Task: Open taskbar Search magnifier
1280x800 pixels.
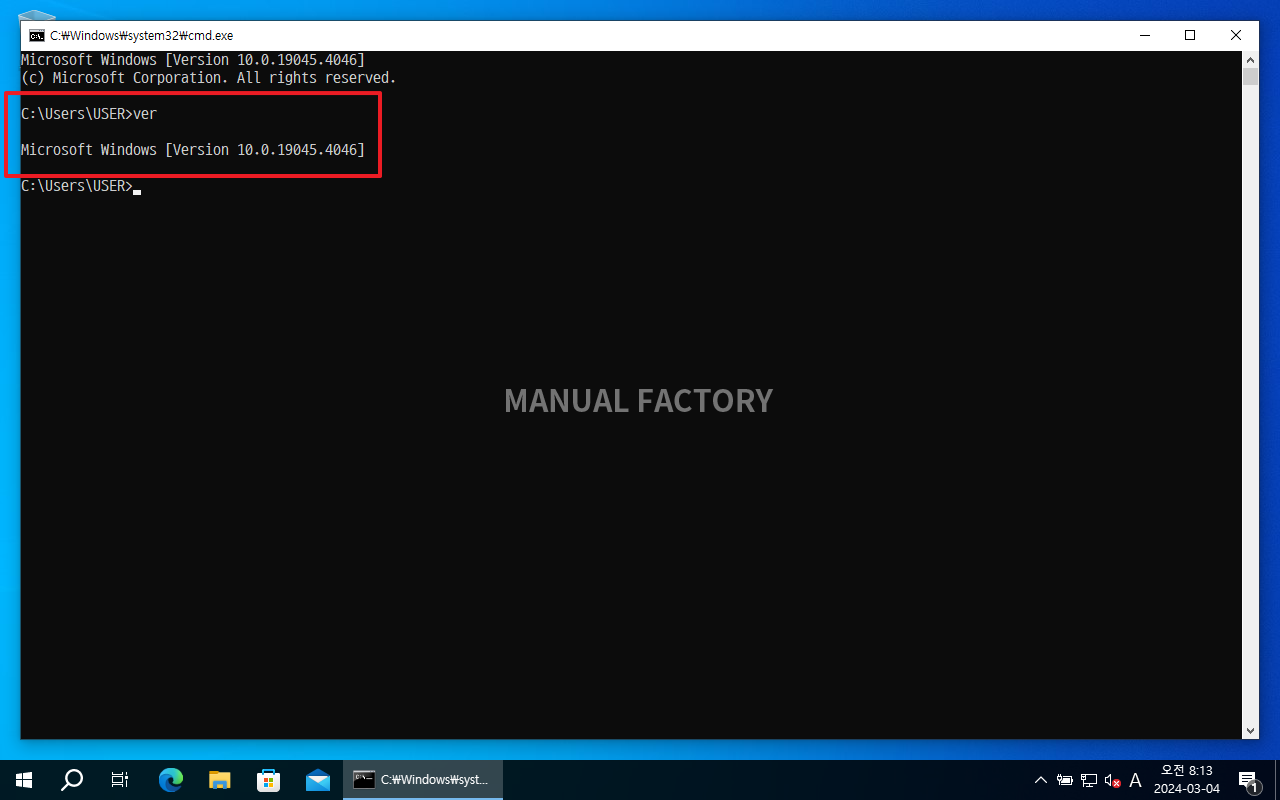Action: (x=72, y=780)
